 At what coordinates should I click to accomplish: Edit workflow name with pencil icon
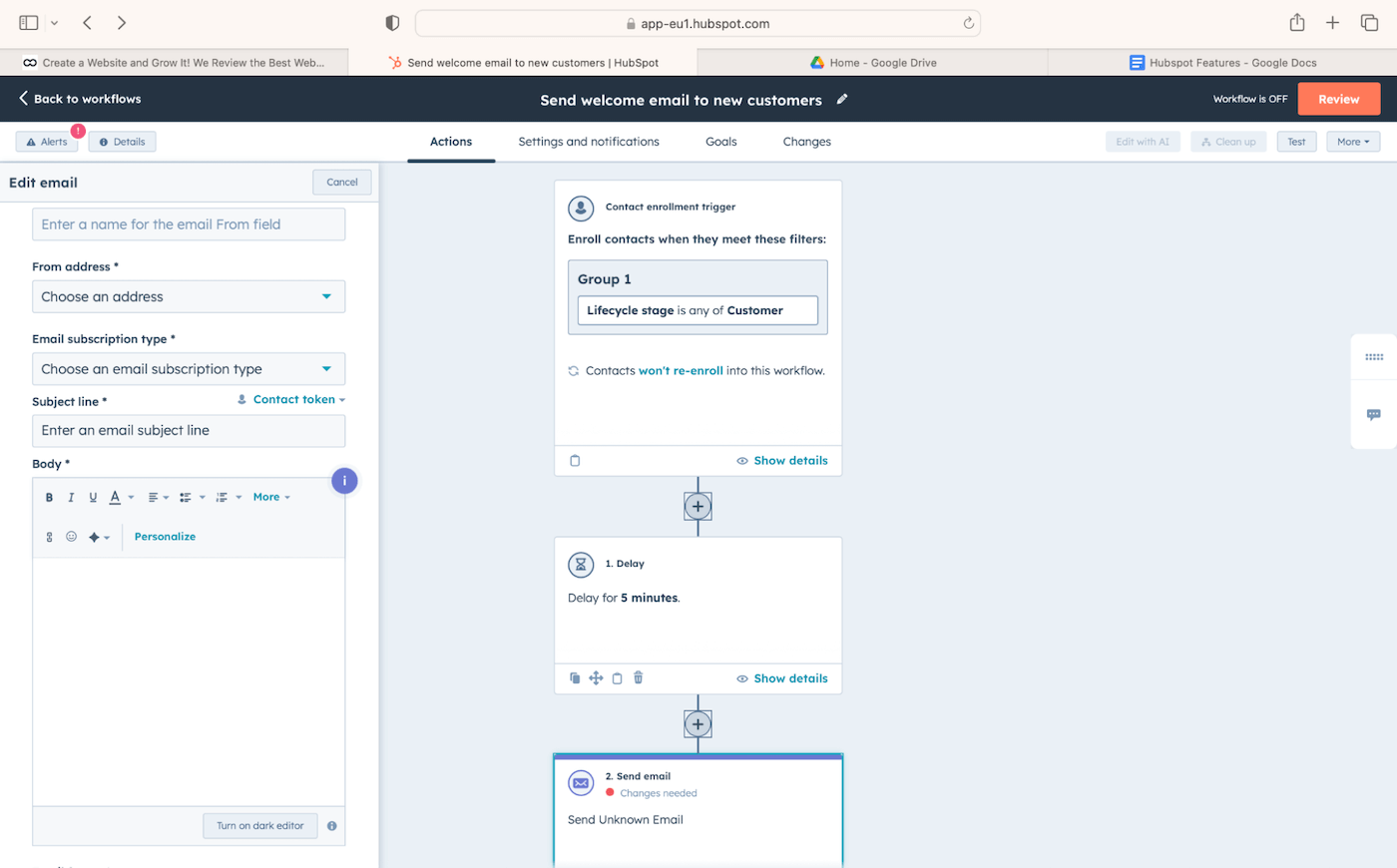click(842, 100)
